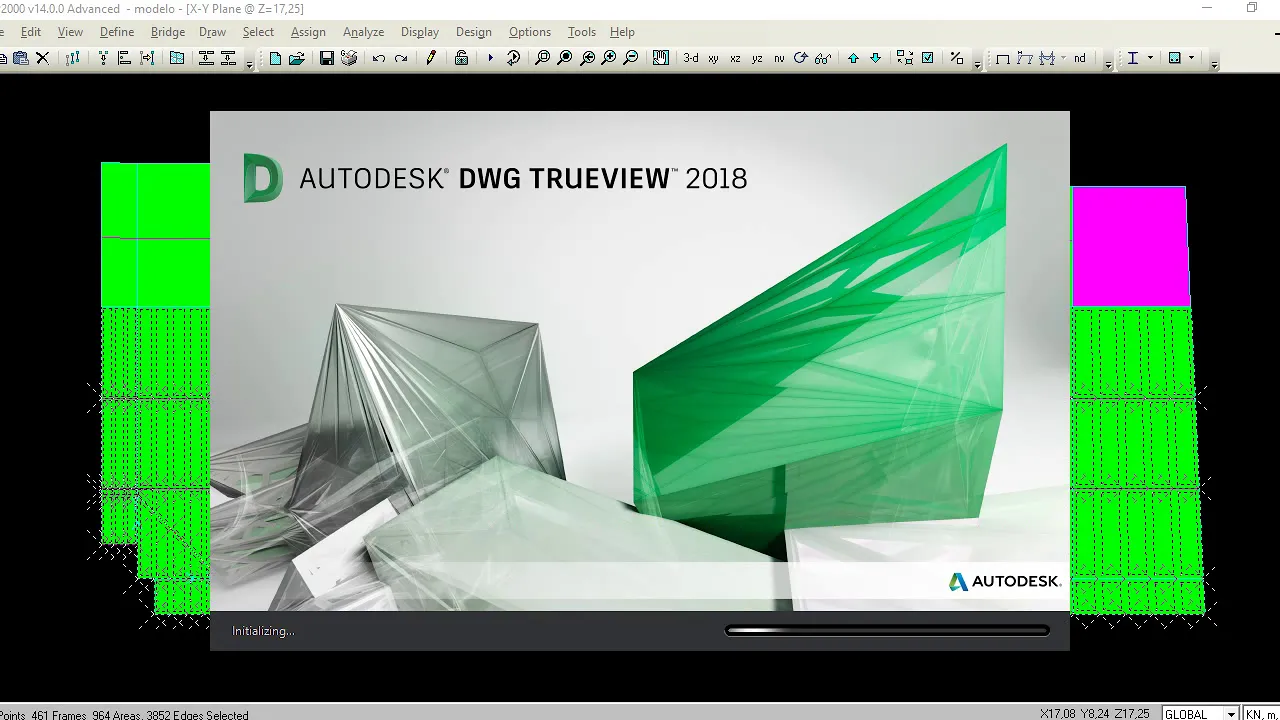Click the Print graphics icon
Screen dimensions: 1280x720
[349, 58]
